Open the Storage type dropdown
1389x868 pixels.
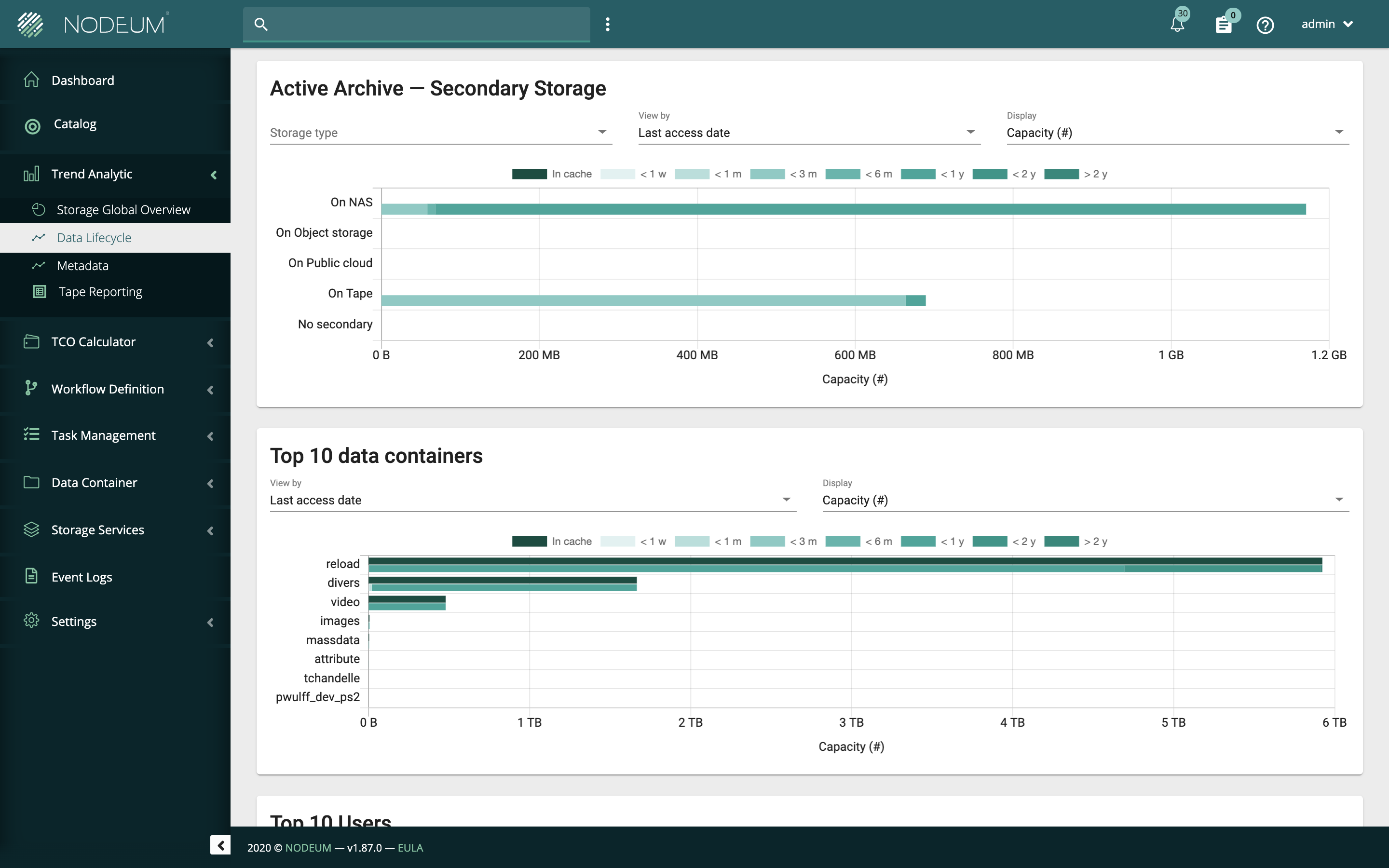point(440,133)
